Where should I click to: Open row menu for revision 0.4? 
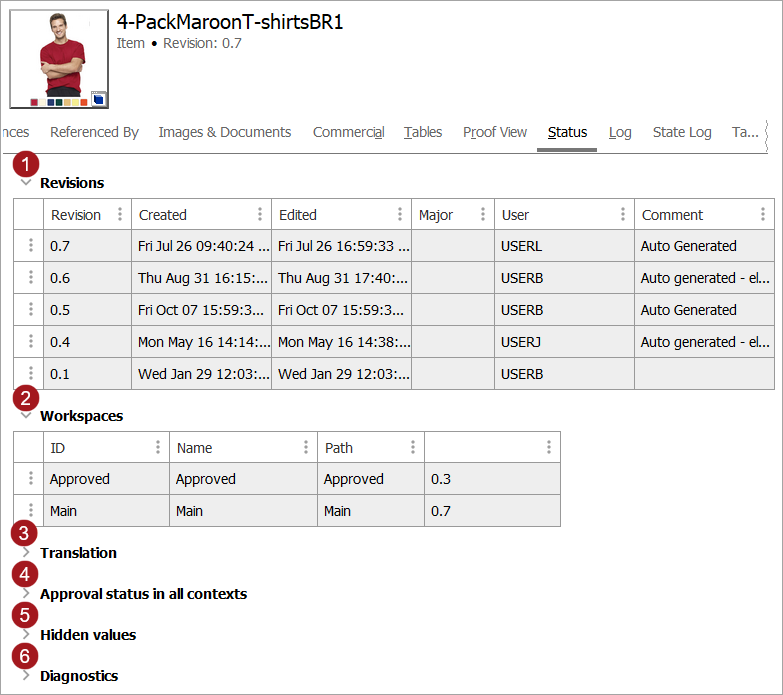tap(30, 341)
